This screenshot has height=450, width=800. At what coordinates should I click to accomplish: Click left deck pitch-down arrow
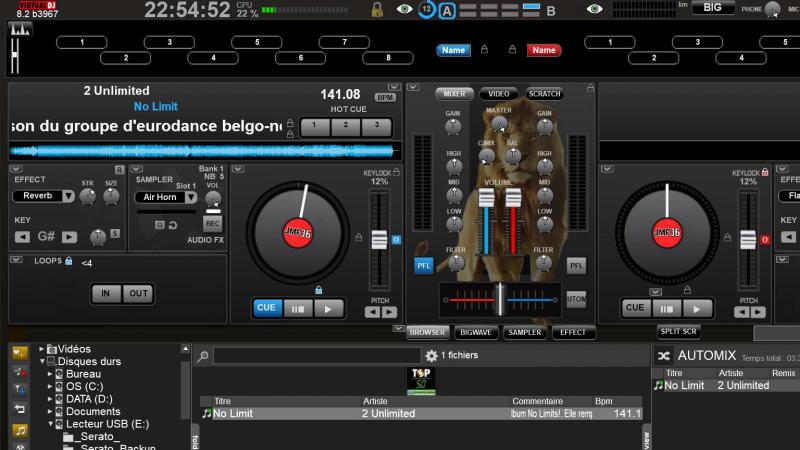pos(372,312)
